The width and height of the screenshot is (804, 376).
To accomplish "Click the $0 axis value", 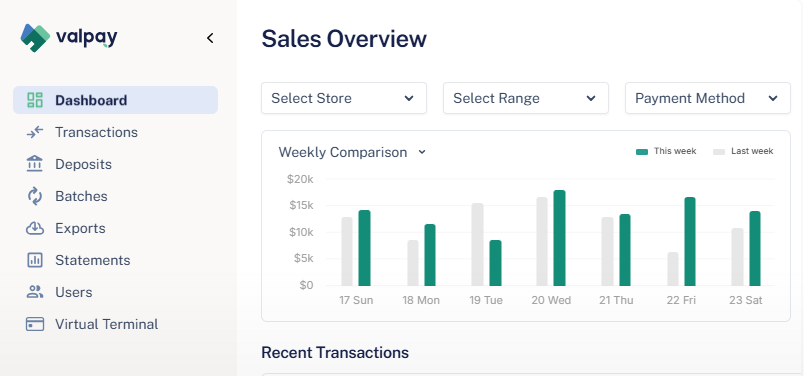I will (x=307, y=285).
